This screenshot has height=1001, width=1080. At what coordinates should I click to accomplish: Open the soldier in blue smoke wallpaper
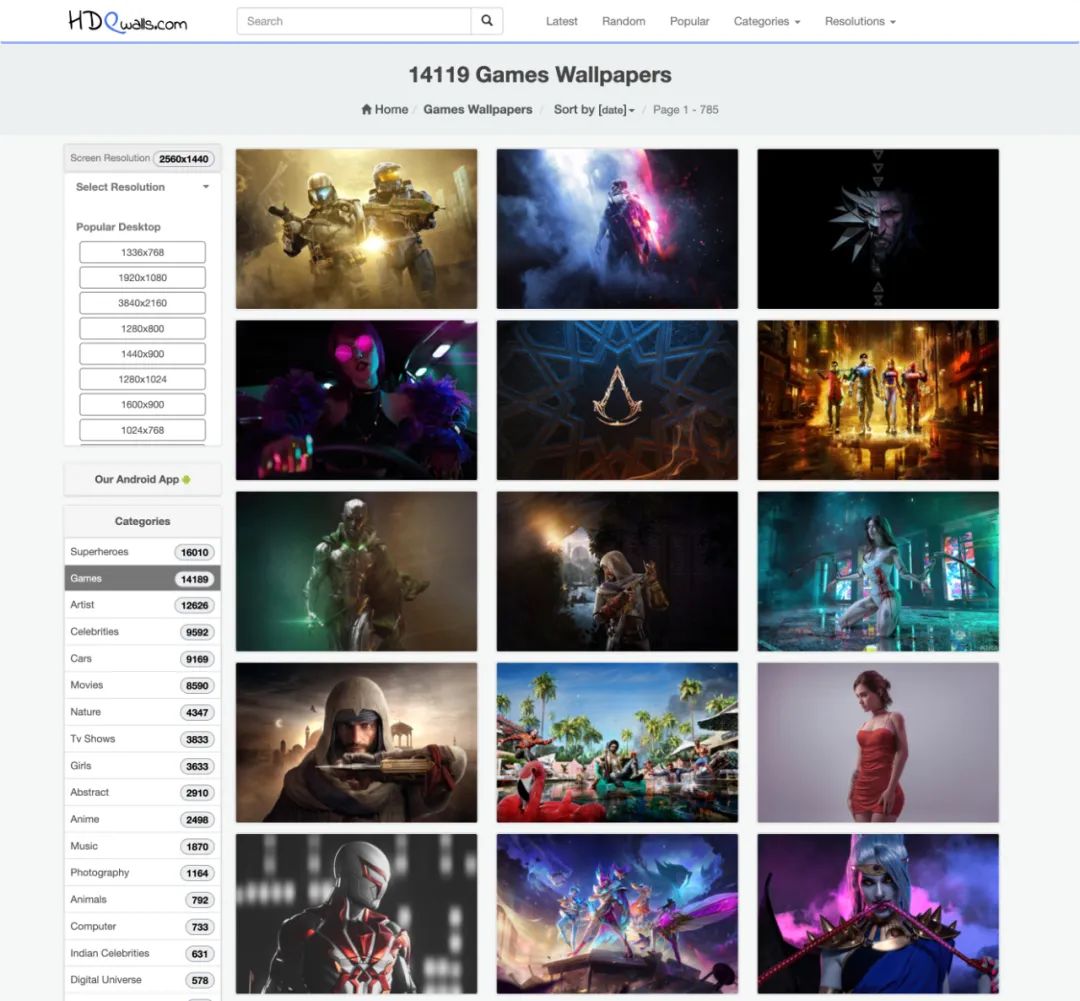[617, 229]
